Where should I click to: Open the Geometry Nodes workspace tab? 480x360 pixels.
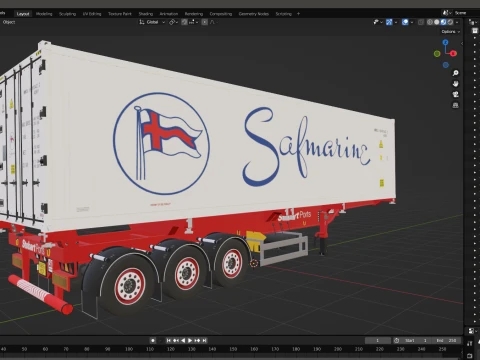(x=254, y=14)
